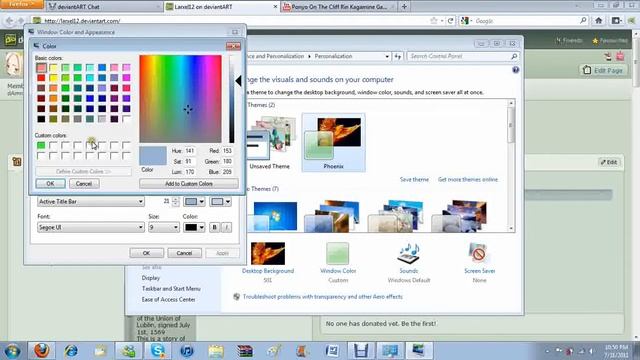Click the luminance slider bar
Image resolution: width=640 pixels, height=360 pixels.
coord(232,99)
